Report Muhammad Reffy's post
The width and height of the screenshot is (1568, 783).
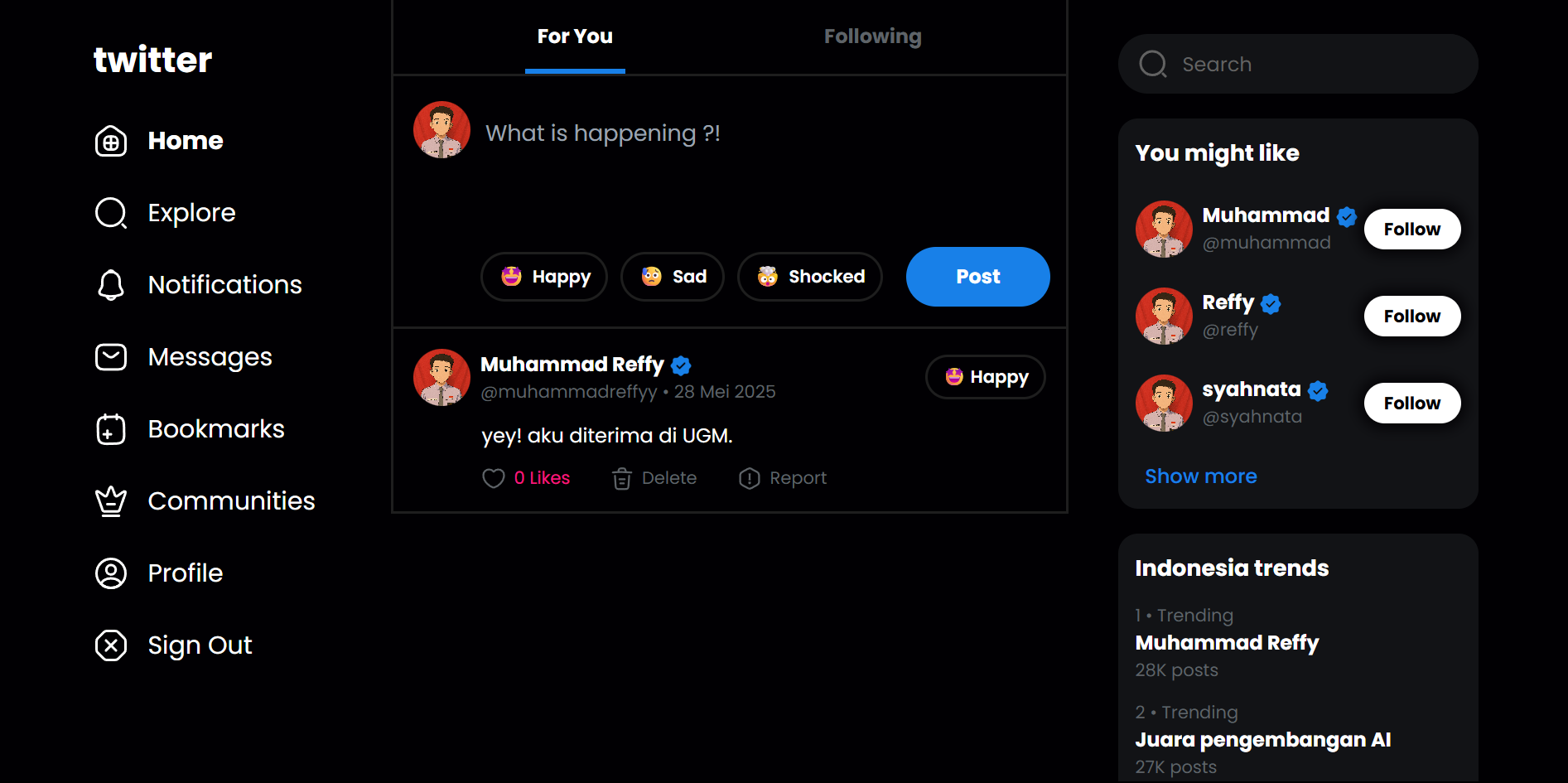[781, 478]
